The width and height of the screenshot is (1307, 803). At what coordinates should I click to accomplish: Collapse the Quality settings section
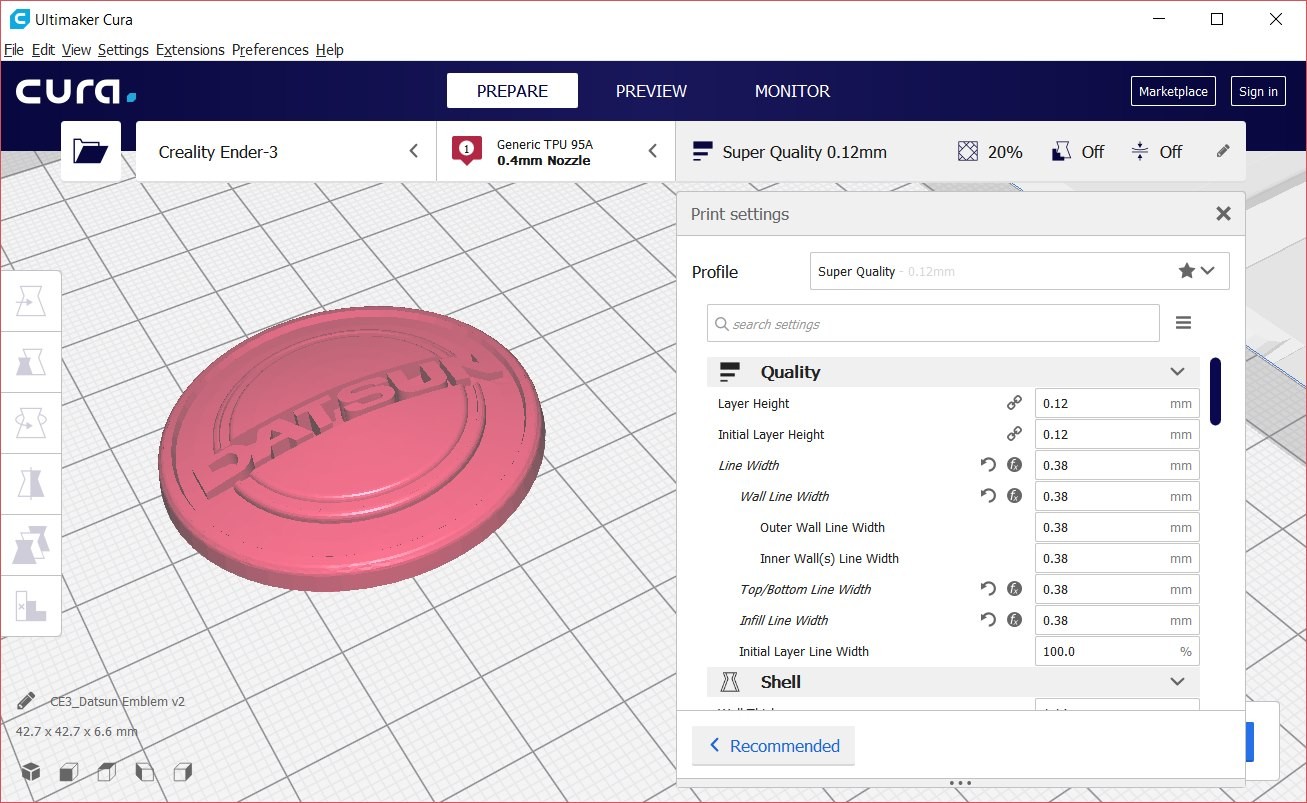coord(1177,372)
